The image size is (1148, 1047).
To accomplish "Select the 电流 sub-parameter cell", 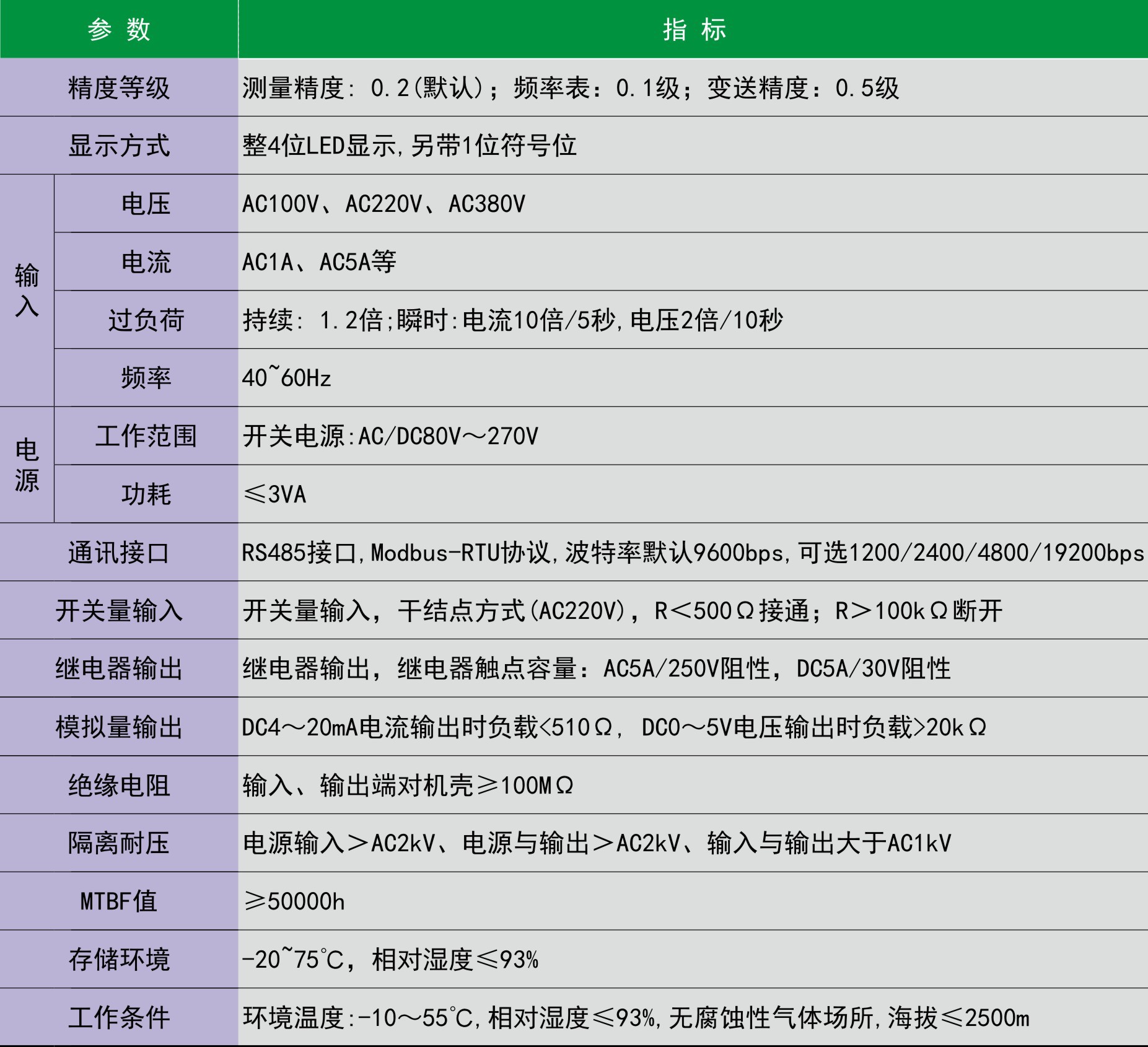I will [146, 262].
